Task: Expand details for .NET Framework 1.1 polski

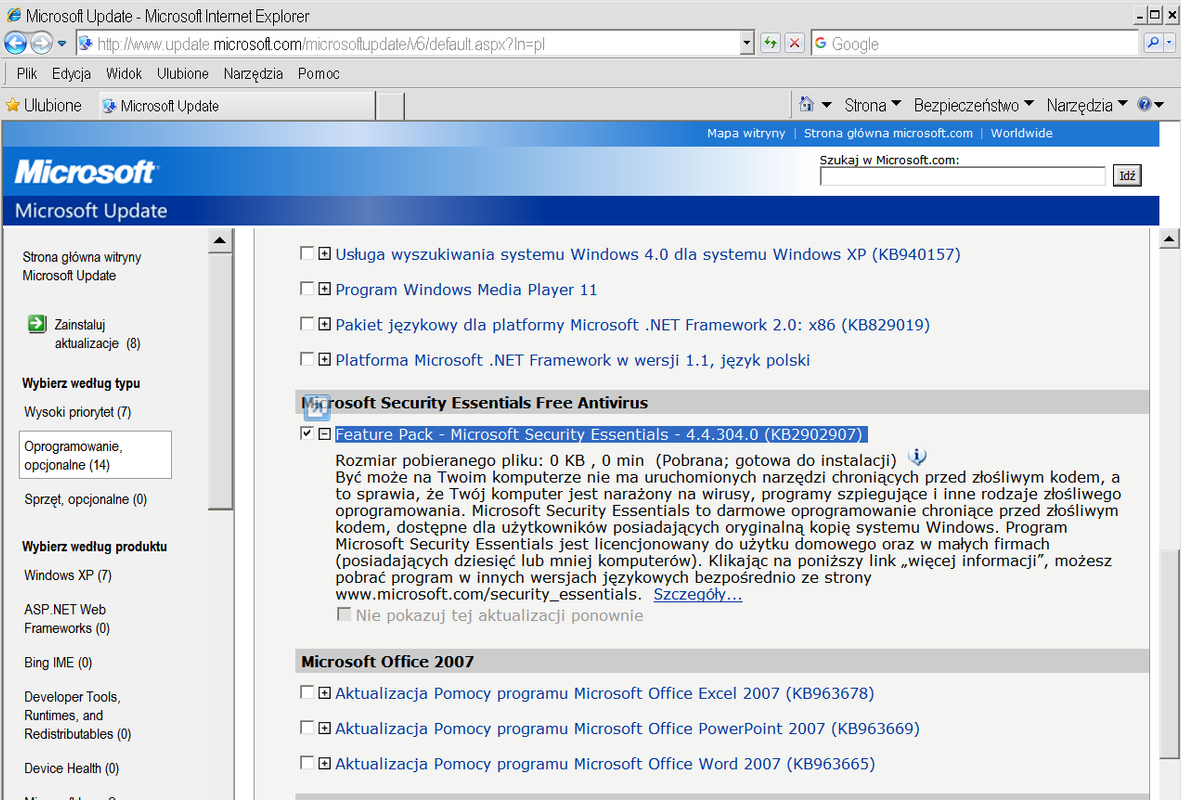Action: coord(325,359)
